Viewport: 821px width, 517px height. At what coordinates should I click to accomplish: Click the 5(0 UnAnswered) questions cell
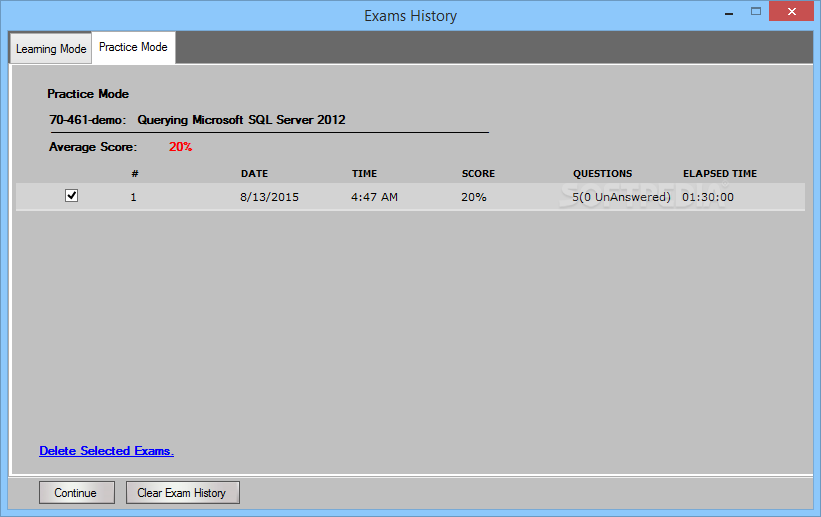621,197
